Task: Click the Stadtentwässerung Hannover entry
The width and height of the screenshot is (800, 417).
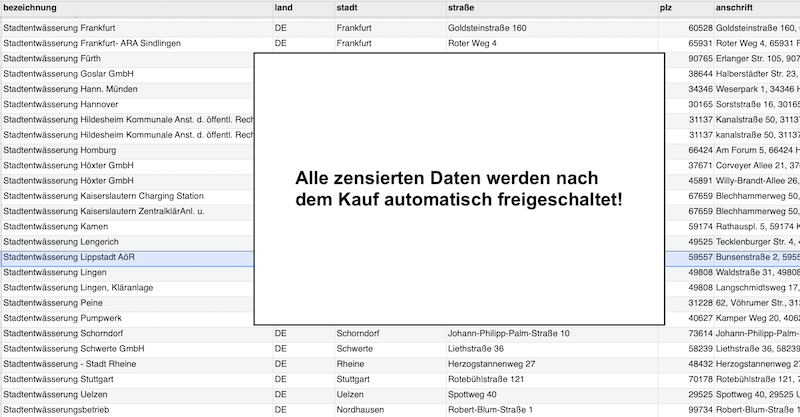Action: point(61,105)
